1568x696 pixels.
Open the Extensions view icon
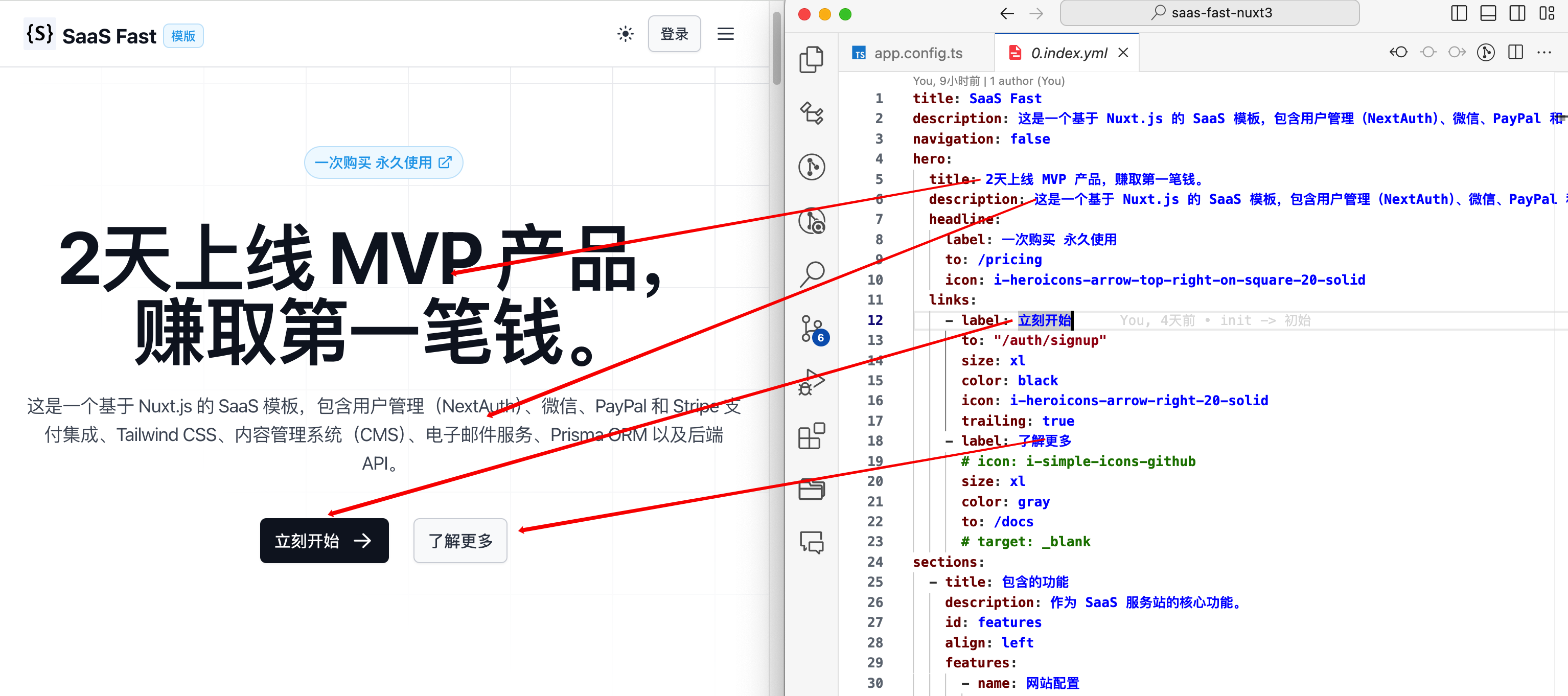click(812, 435)
